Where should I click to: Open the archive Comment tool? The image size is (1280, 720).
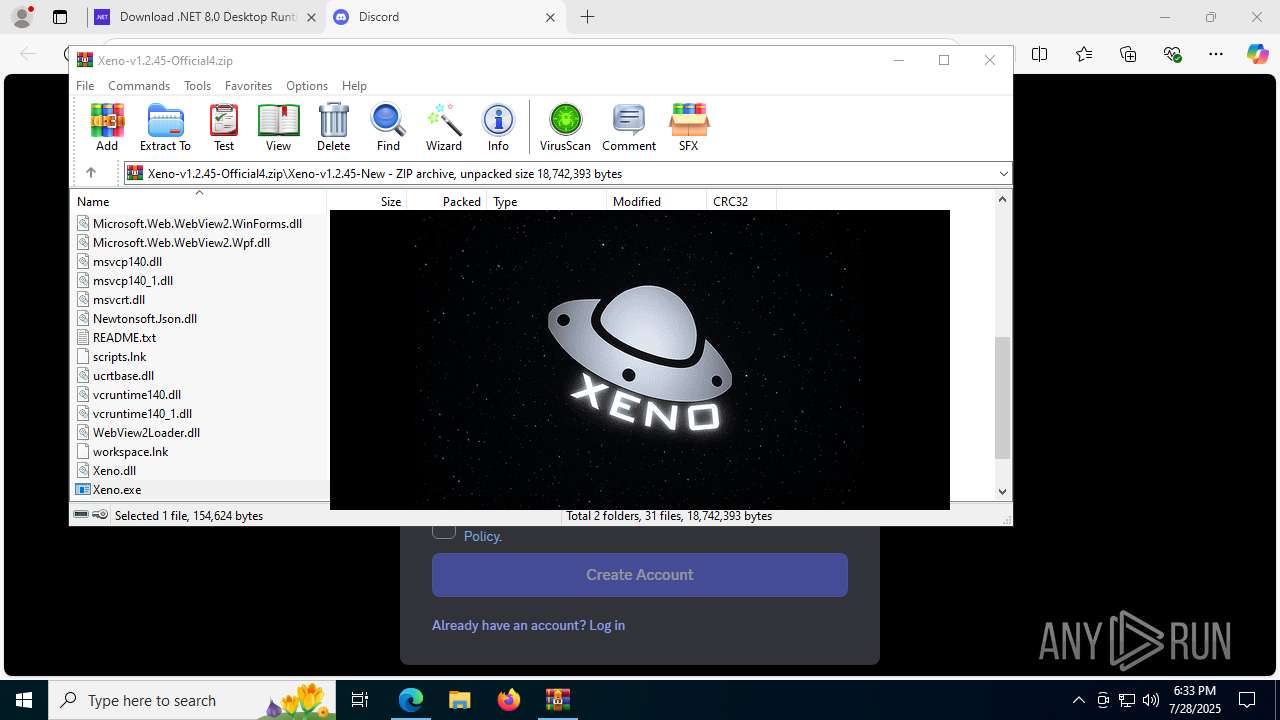pos(629,127)
